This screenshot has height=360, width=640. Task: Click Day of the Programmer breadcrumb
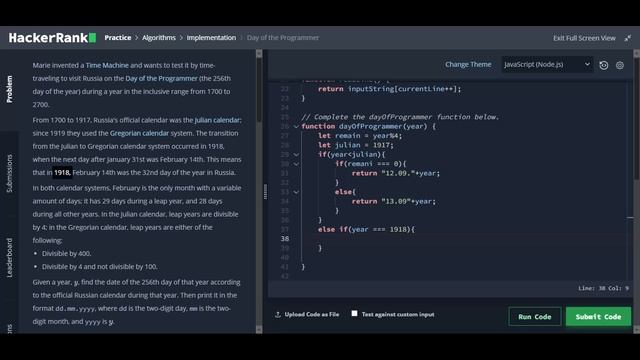coord(282,38)
